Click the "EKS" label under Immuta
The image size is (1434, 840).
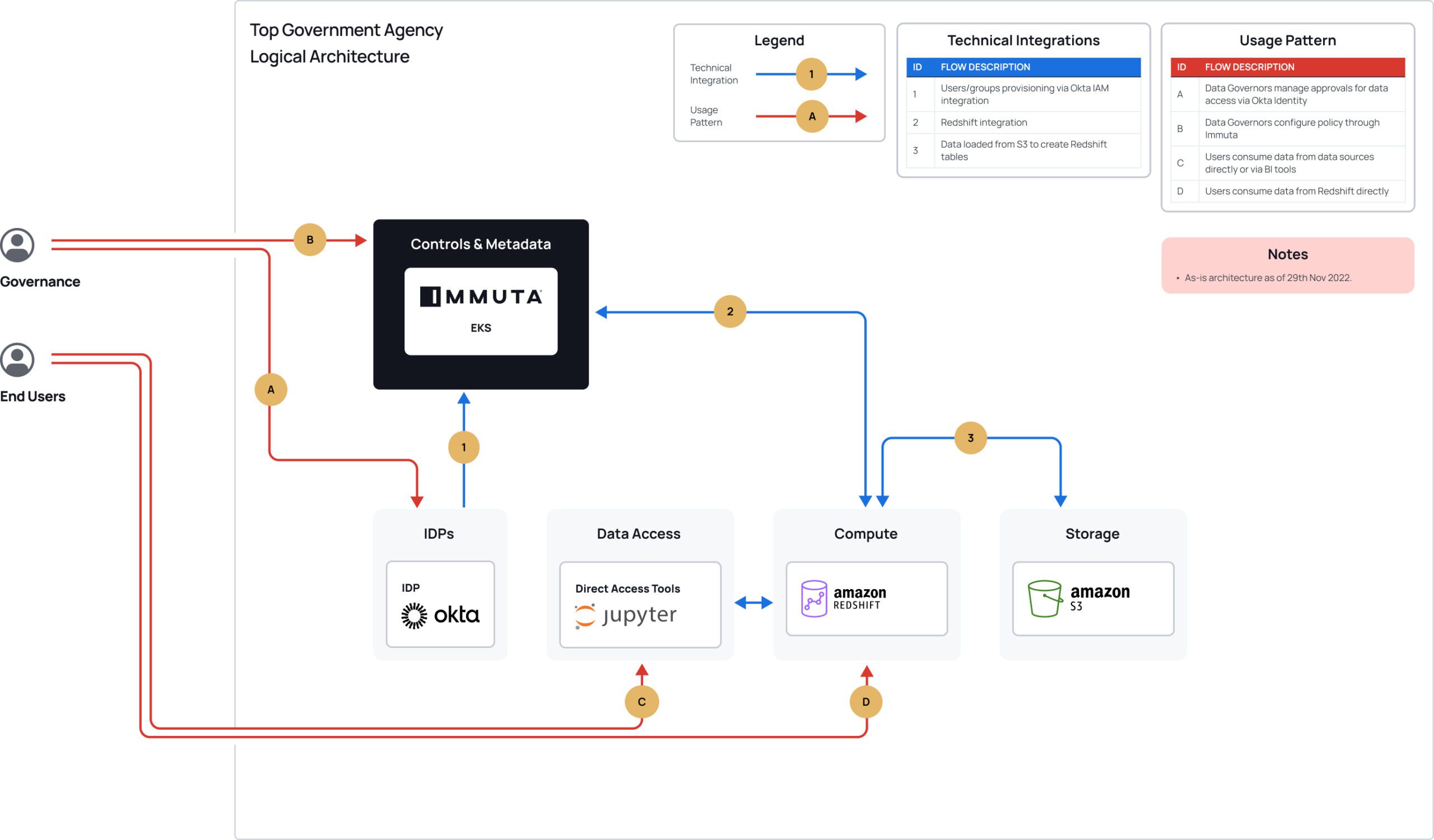tap(481, 328)
